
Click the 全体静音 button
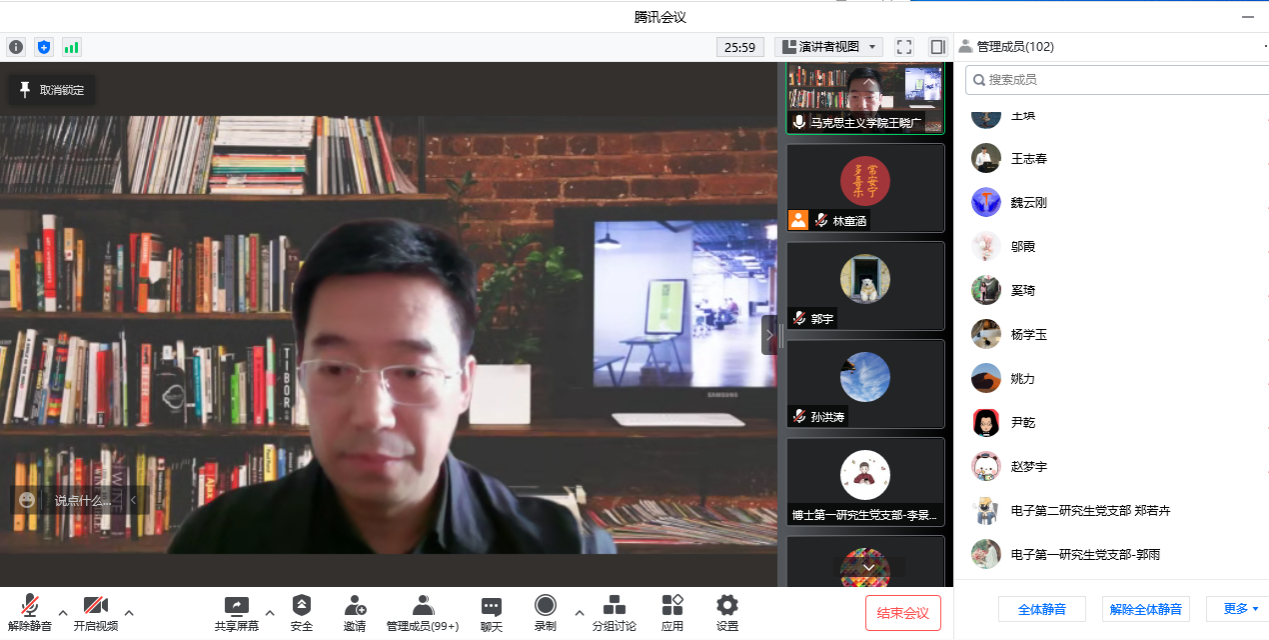1041,609
